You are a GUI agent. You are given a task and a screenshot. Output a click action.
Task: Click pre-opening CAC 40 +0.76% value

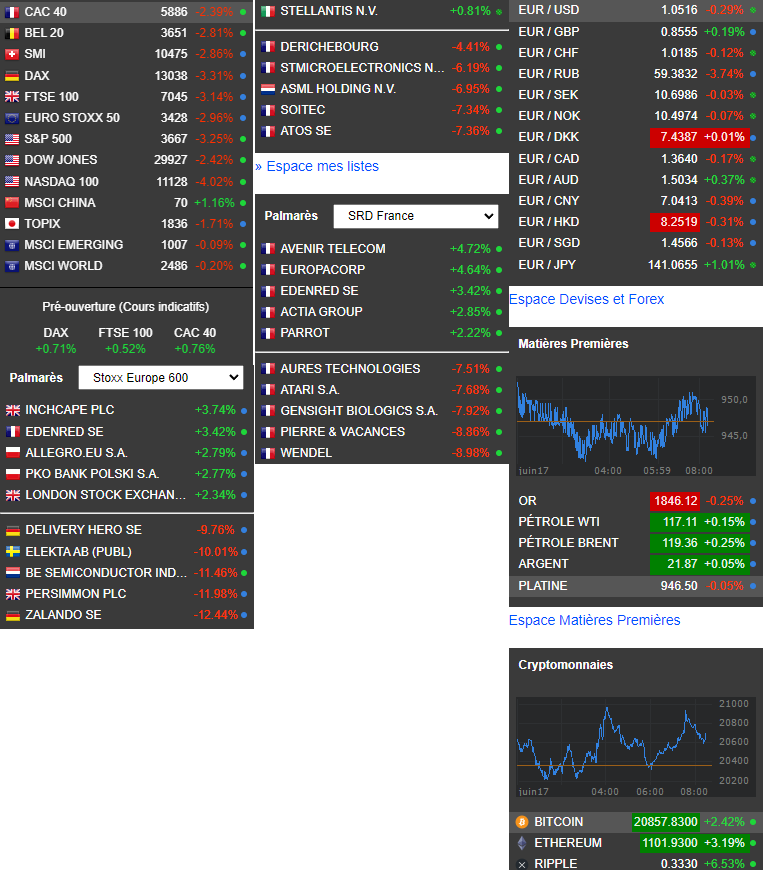(195, 349)
